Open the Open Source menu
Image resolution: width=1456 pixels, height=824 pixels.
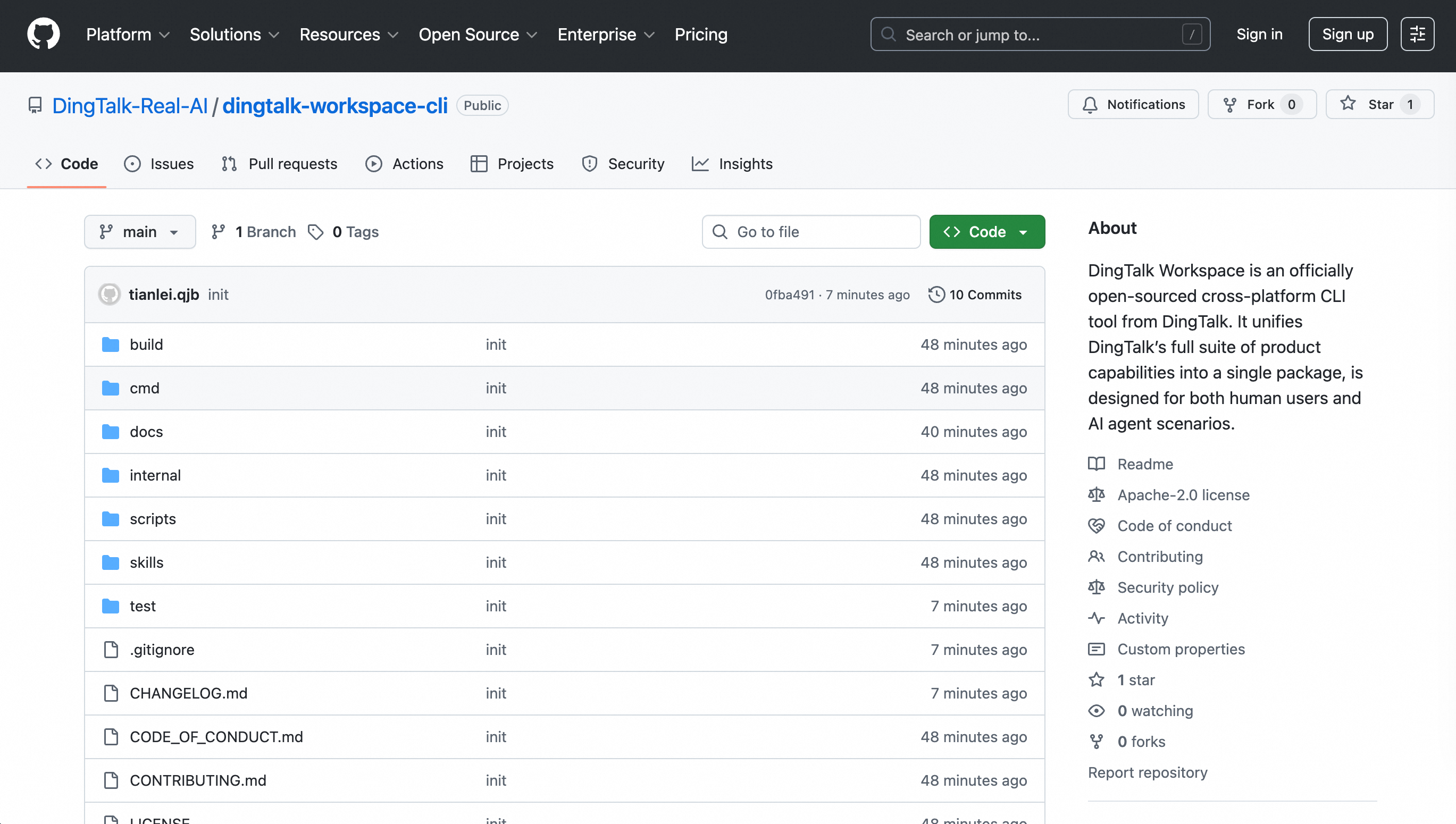(x=477, y=35)
